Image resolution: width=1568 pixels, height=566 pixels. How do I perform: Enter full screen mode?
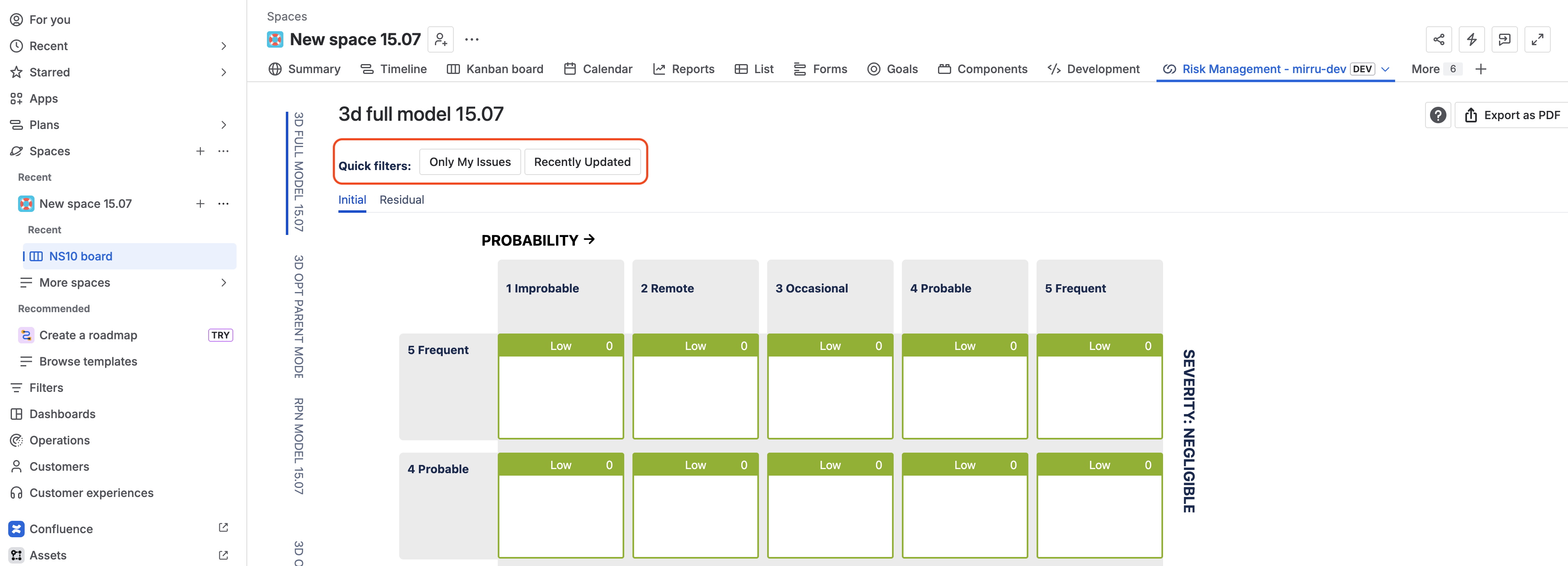point(1538,39)
